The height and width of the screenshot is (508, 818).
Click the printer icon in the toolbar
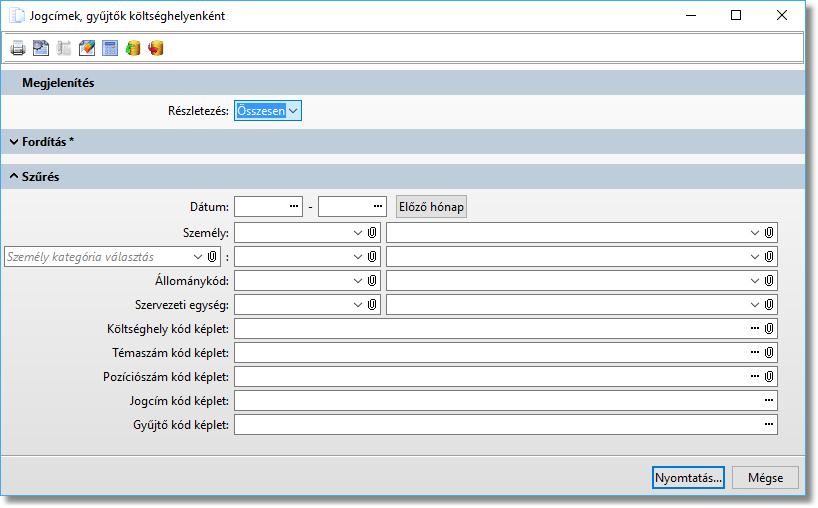[x=18, y=49]
